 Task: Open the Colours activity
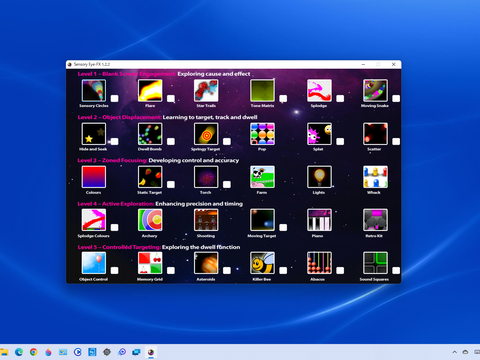[x=94, y=177]
